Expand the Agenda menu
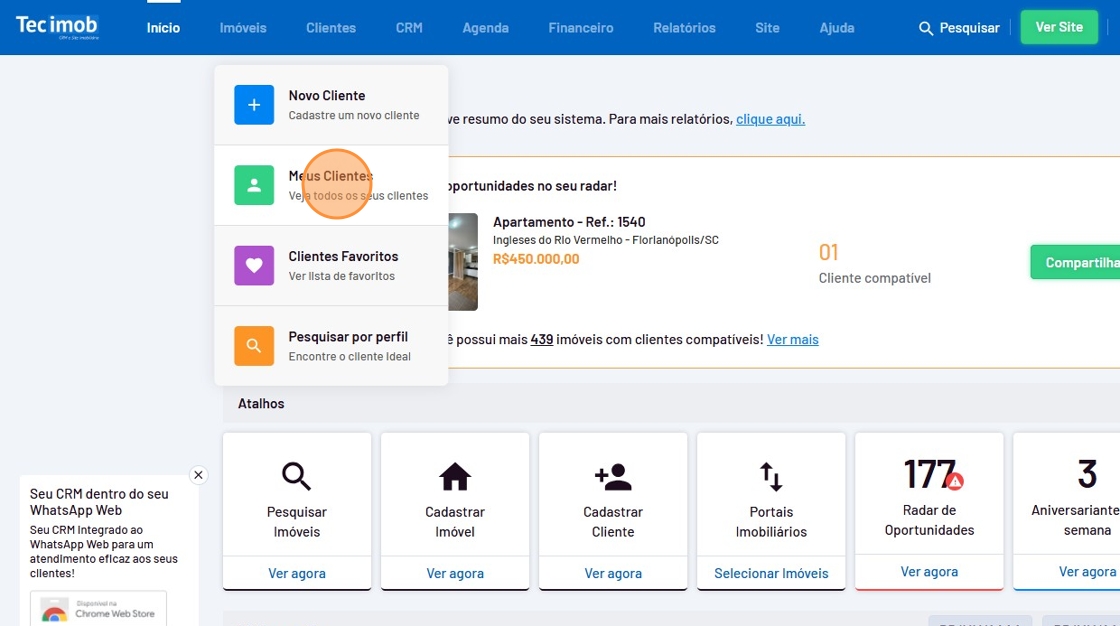 pyautogui.click(x=485, y=28)
